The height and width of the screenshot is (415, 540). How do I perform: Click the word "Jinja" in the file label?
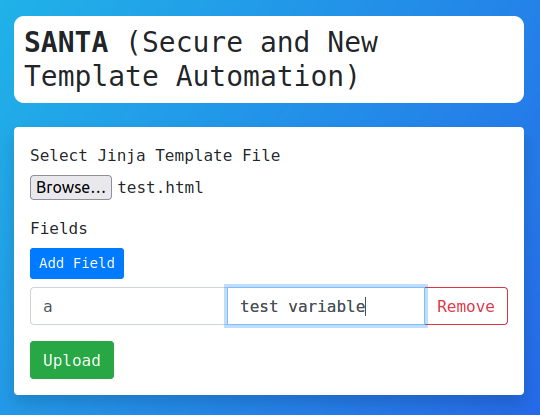[121, 155]
